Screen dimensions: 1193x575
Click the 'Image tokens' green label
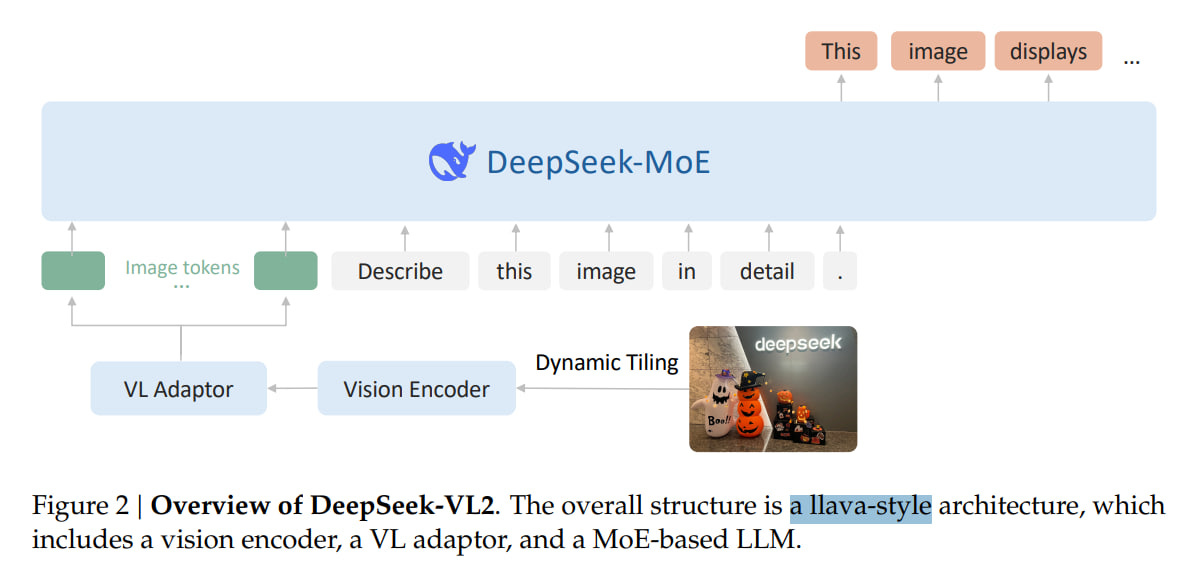[x=183, y=268]
